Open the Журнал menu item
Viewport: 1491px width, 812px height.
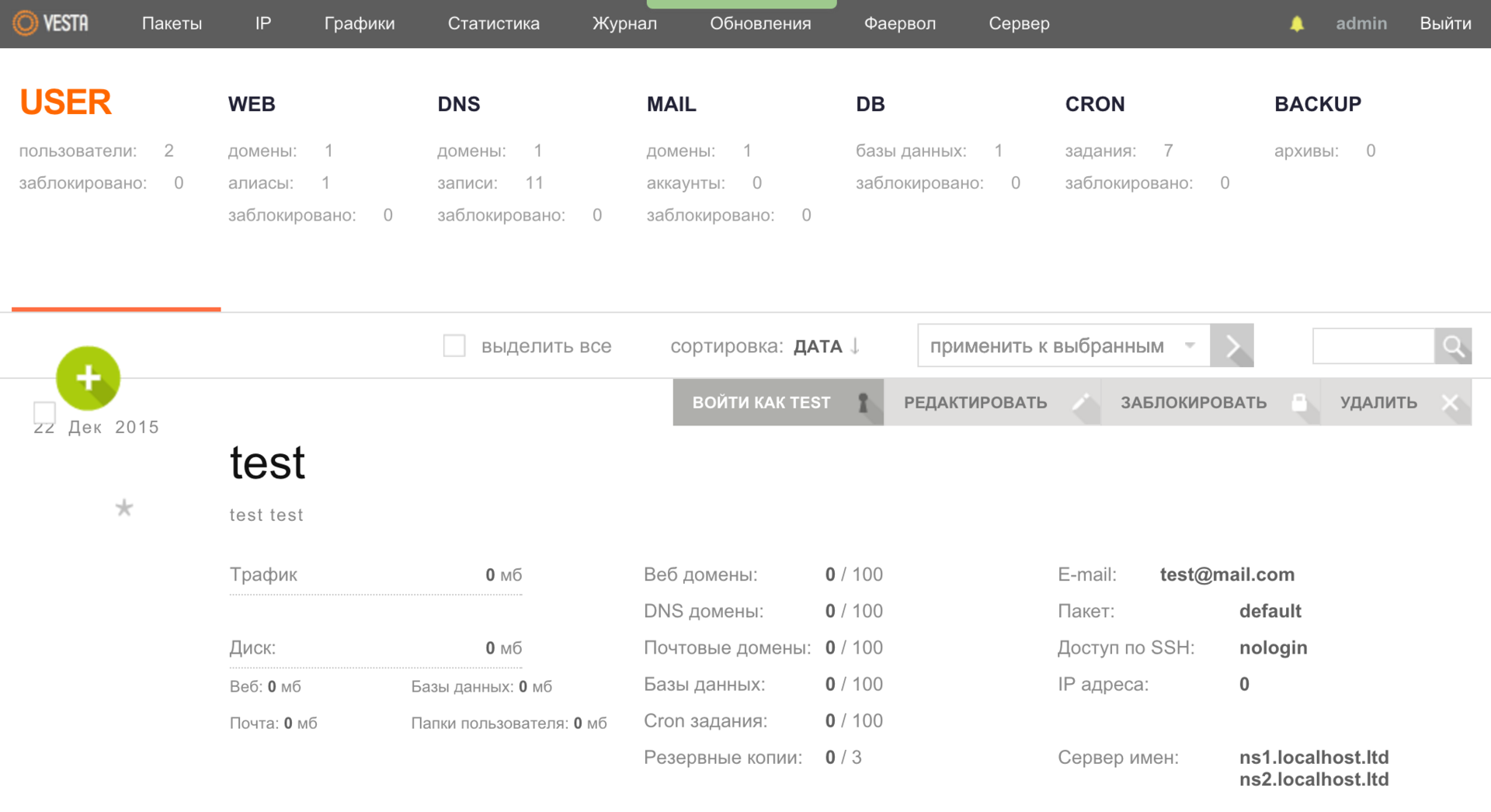pos(624,23)
